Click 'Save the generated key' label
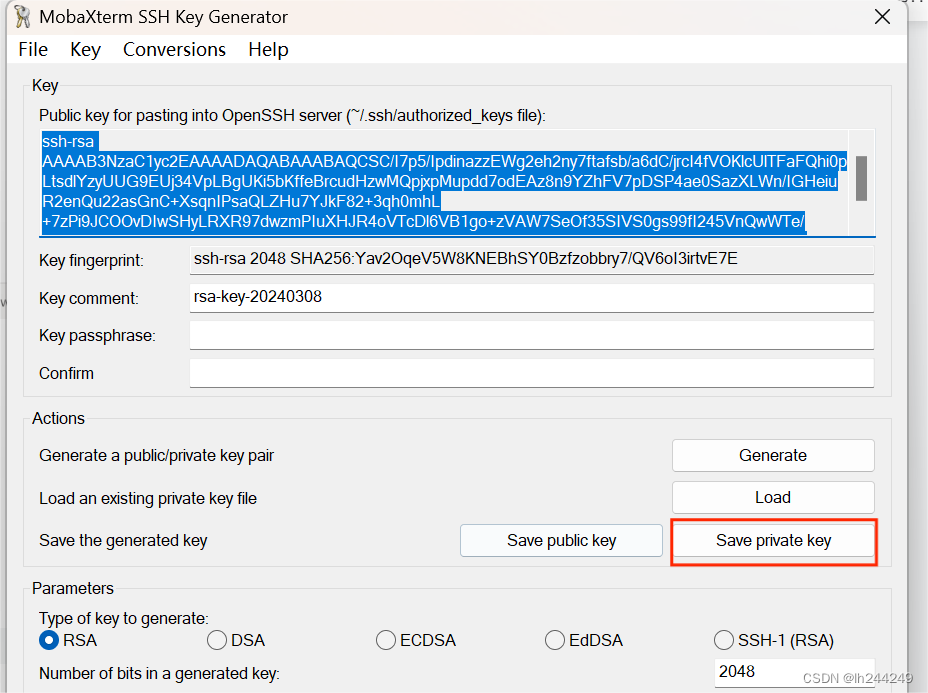Screen dimensions: 928x693 pos(123,540)
